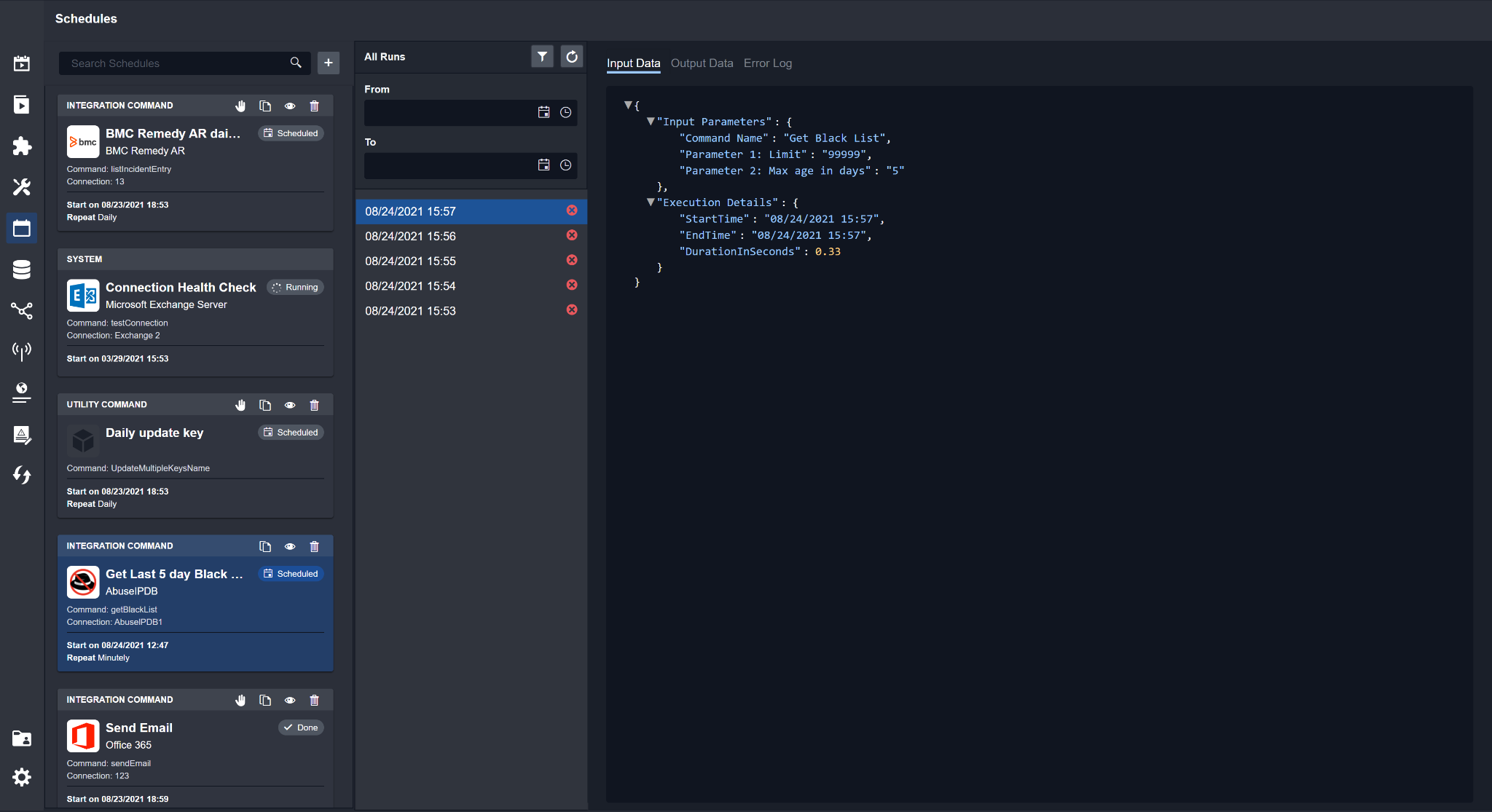
Task: Open the database sidebar icon
Action: pos(22,269)
